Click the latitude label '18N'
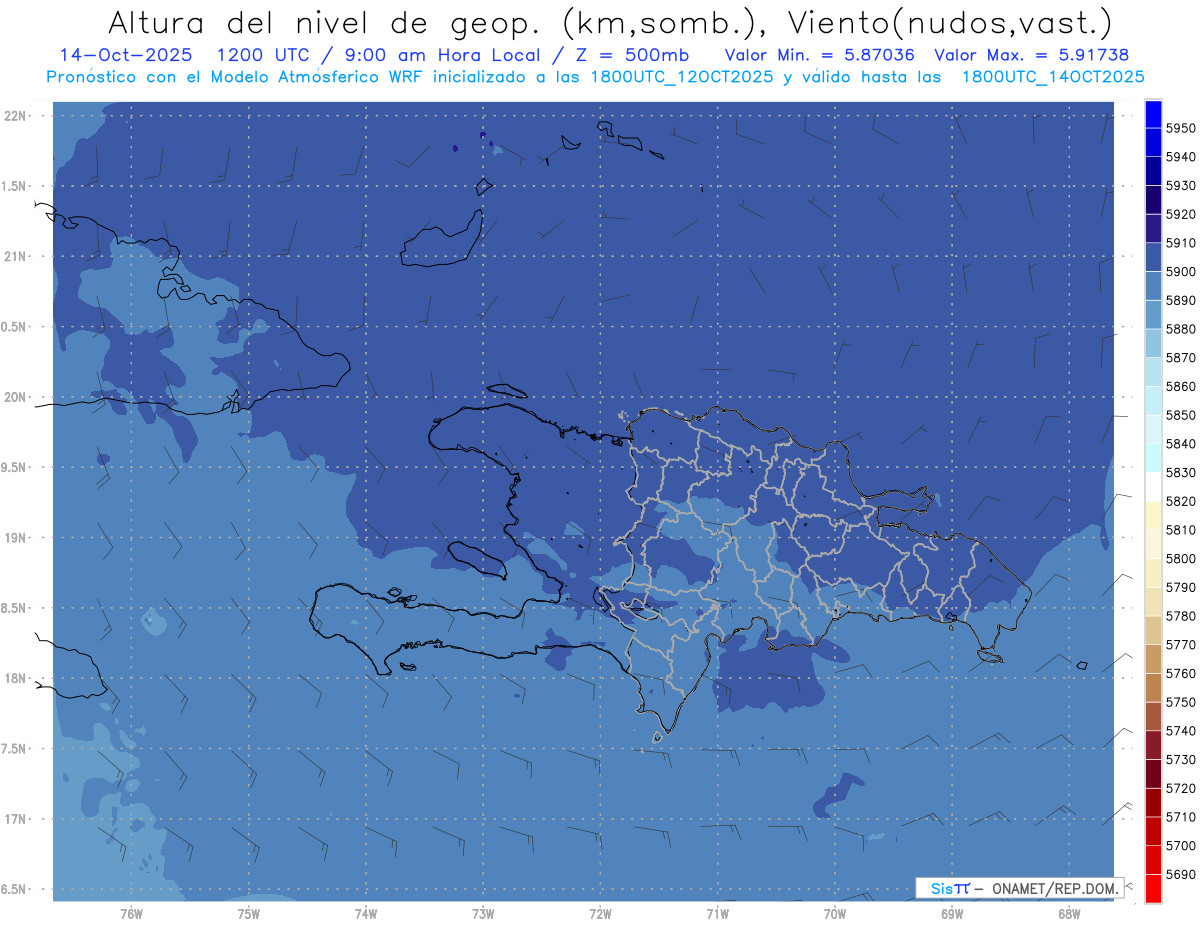 point(15,679)
